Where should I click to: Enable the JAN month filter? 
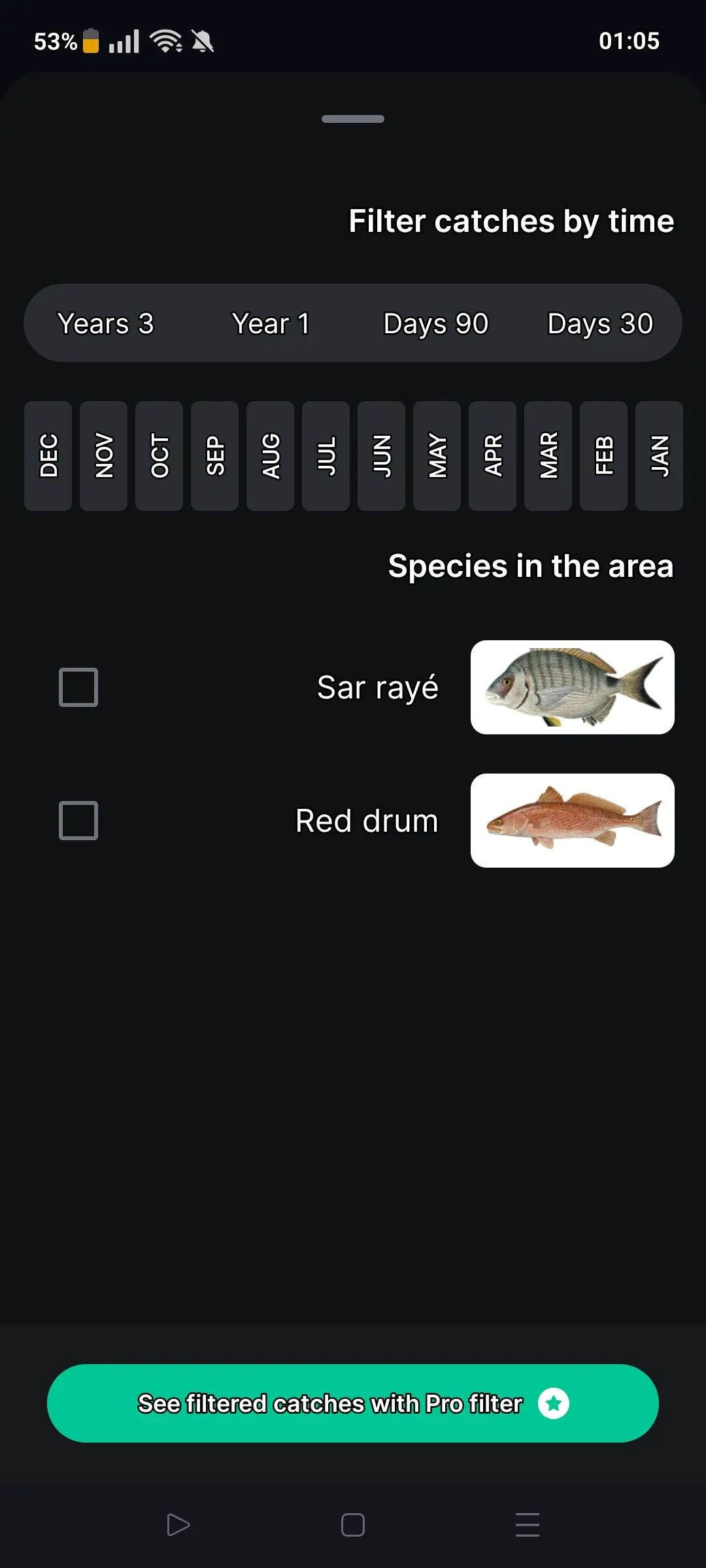tap(659, 455)
